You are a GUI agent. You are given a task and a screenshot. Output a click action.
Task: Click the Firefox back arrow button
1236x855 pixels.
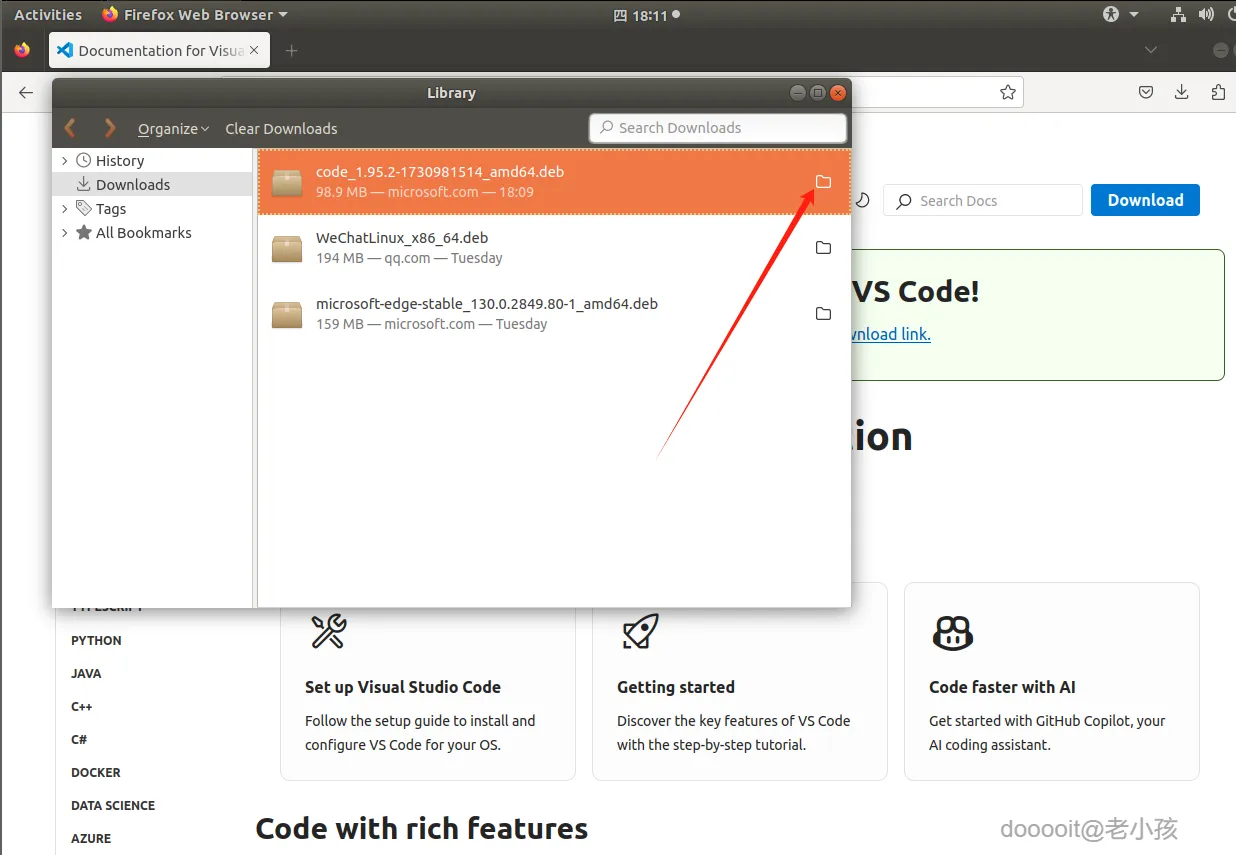coord(26,92)
